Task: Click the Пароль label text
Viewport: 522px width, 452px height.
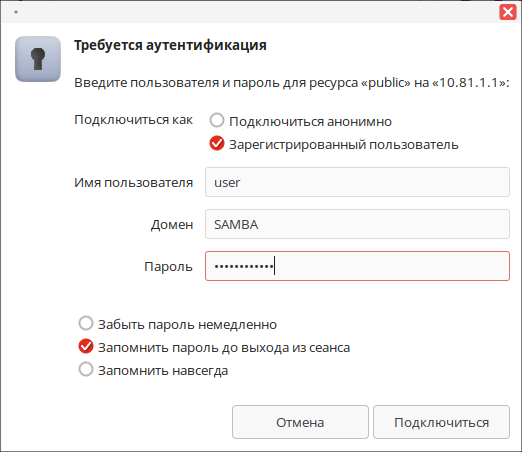Action: click(168, 267)
